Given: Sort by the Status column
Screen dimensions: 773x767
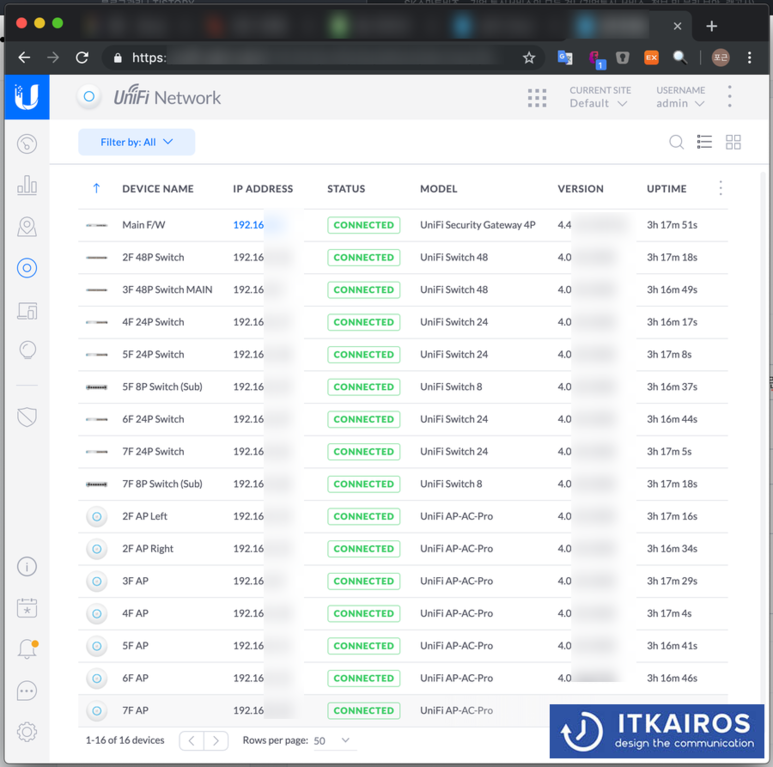Looking at the screenshot, I should (346, 189).
